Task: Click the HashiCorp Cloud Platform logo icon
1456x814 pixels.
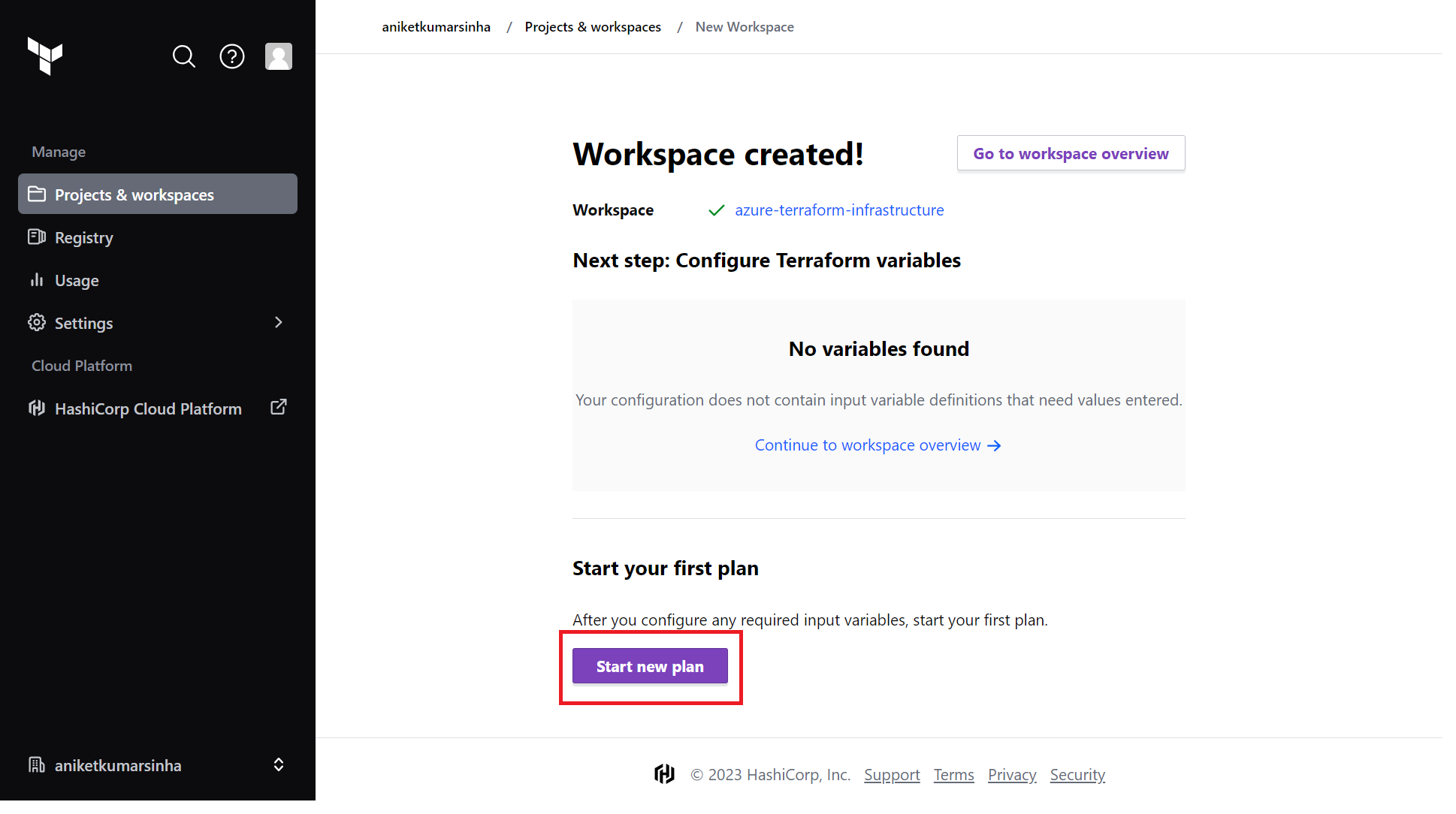Action: tap(37, 409)
